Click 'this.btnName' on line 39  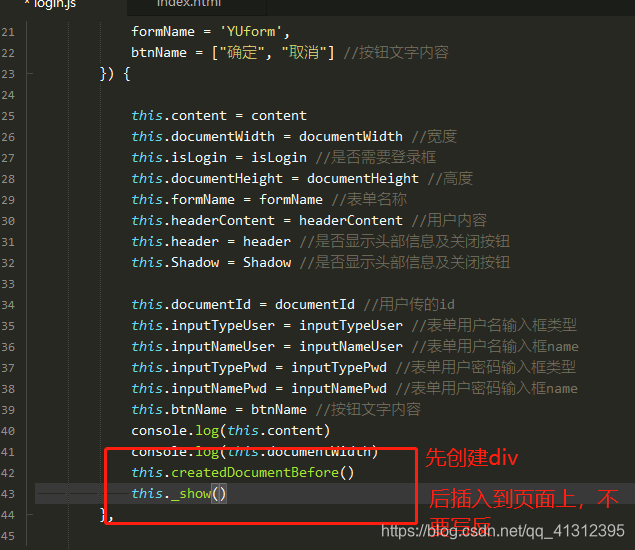(x=179, y=409)
